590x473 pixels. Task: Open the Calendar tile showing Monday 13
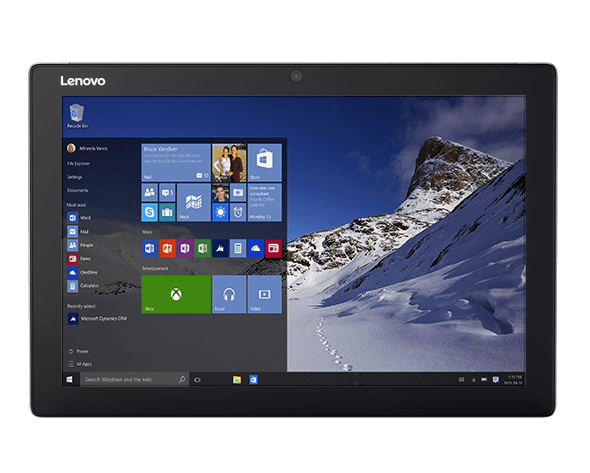[265, 202]
